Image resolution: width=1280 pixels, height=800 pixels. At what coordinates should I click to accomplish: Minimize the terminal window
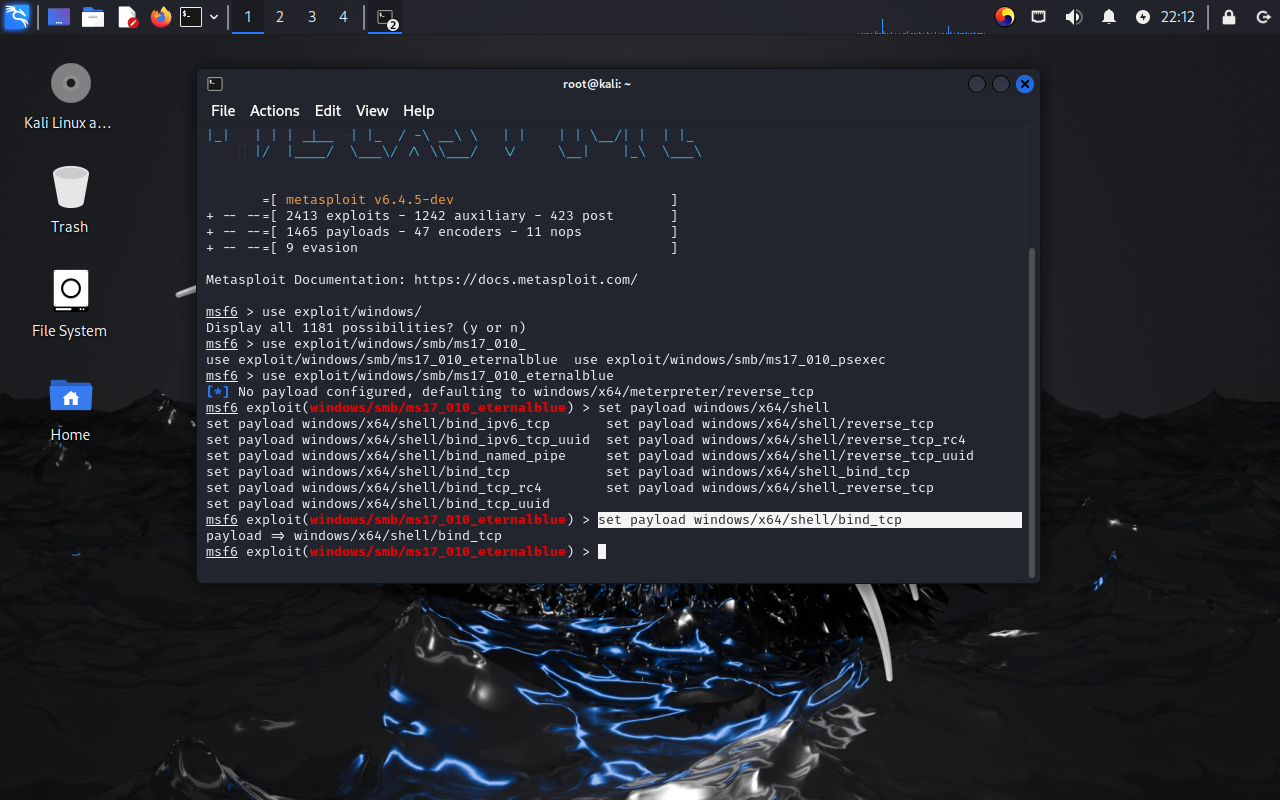[x=977, y=84]
